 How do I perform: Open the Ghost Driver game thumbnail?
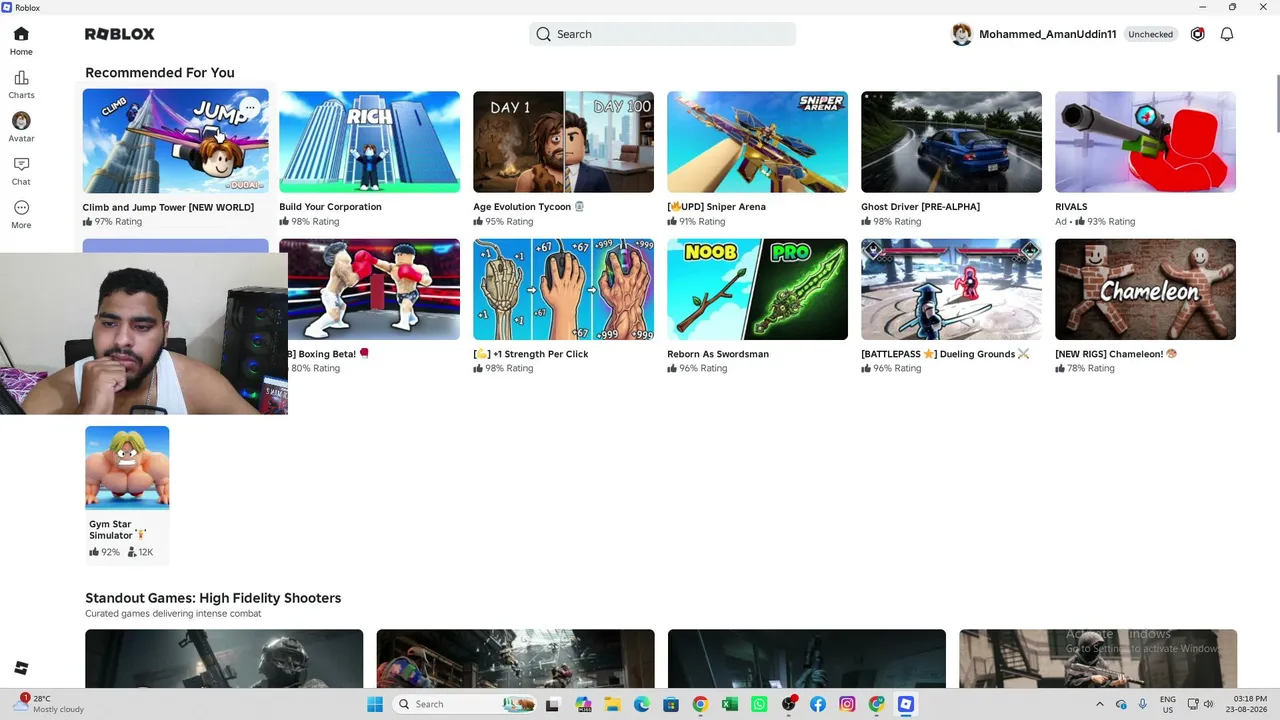tap(951, 141)
